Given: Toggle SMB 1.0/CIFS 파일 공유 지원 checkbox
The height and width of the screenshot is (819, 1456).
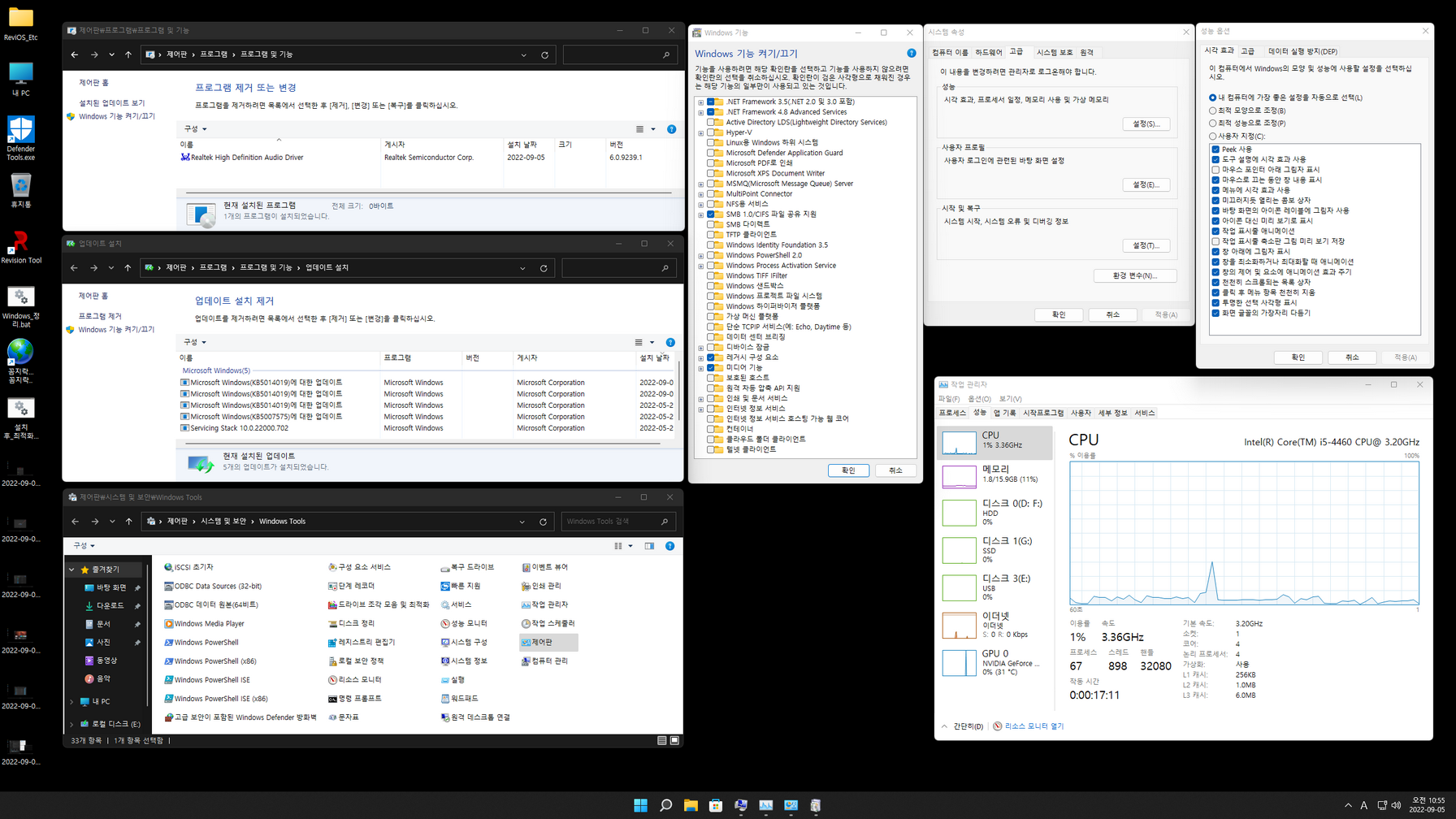Looking at the screenshot, I should click(711, 214).
